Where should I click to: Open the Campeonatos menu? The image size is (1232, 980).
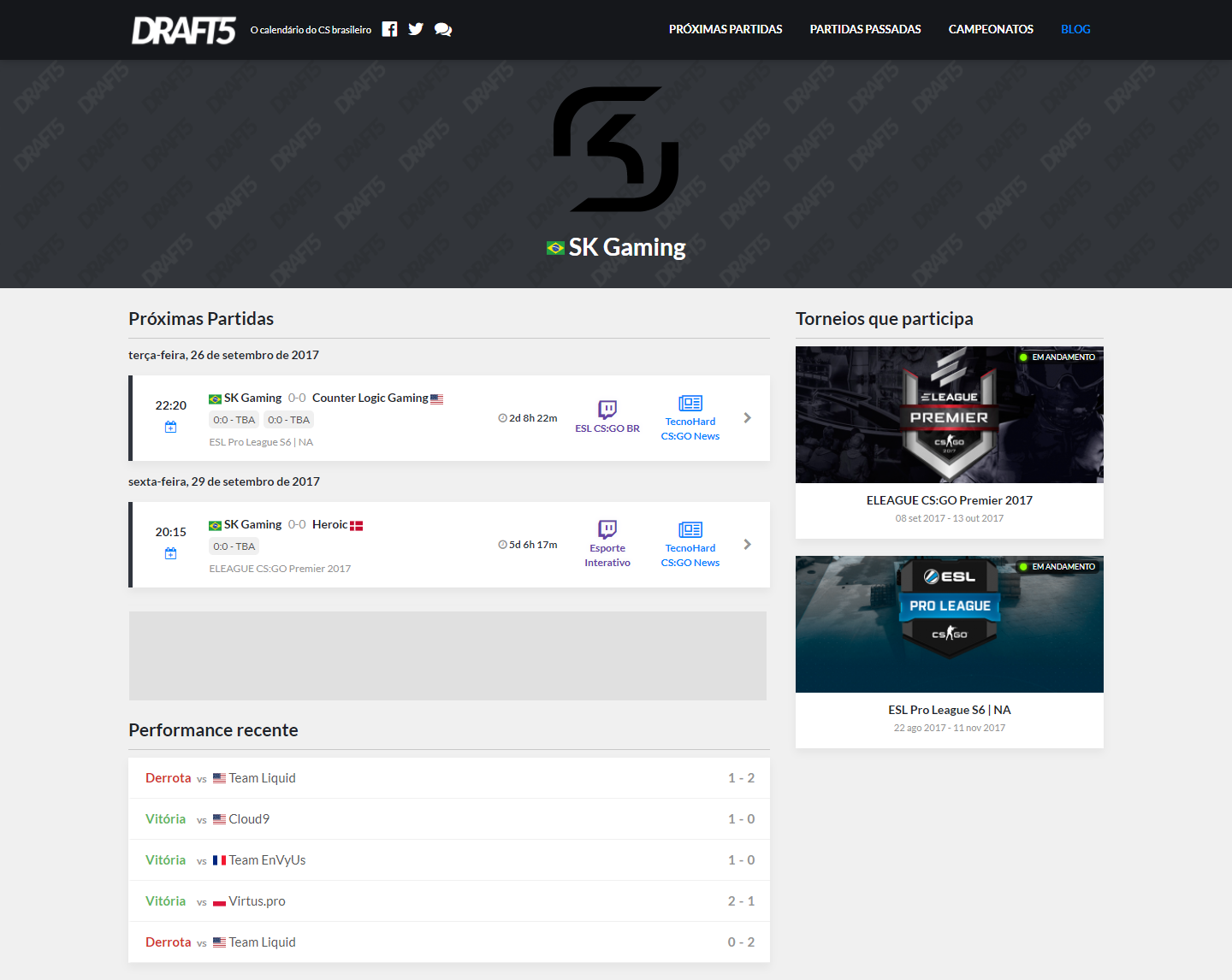991,29
